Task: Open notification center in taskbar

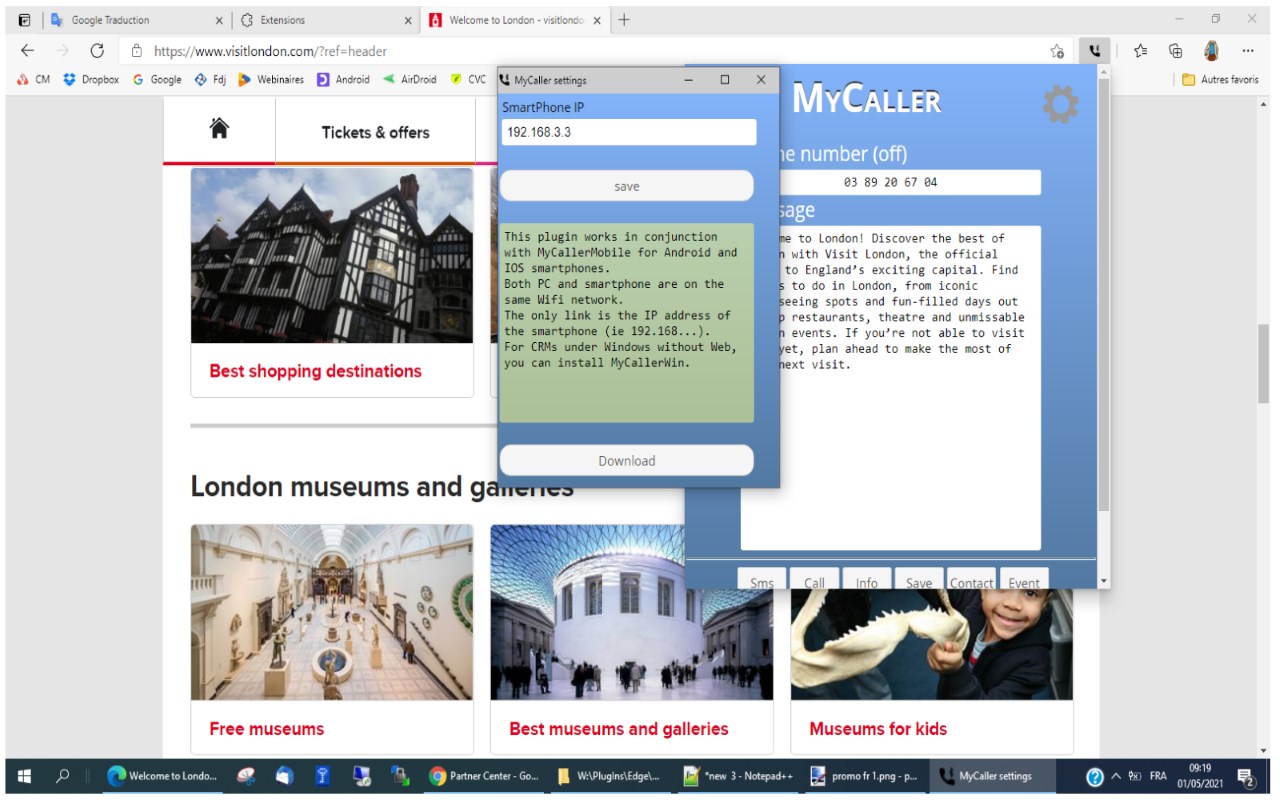Action: (1246, 776)
